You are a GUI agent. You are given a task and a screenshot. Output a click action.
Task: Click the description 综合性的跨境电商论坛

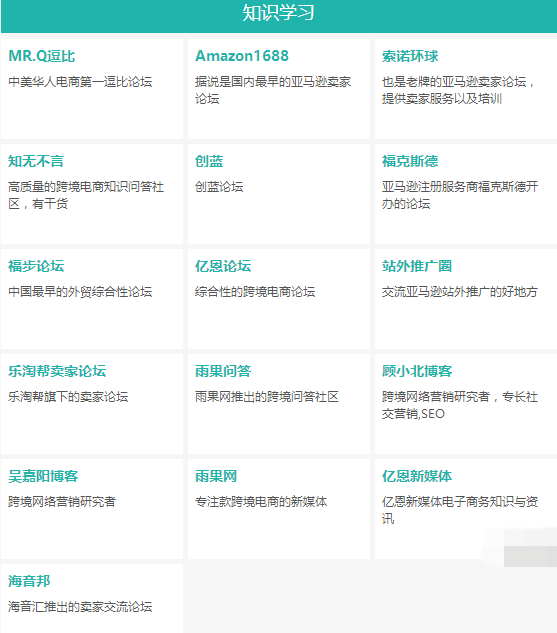[x=255, y=291]
